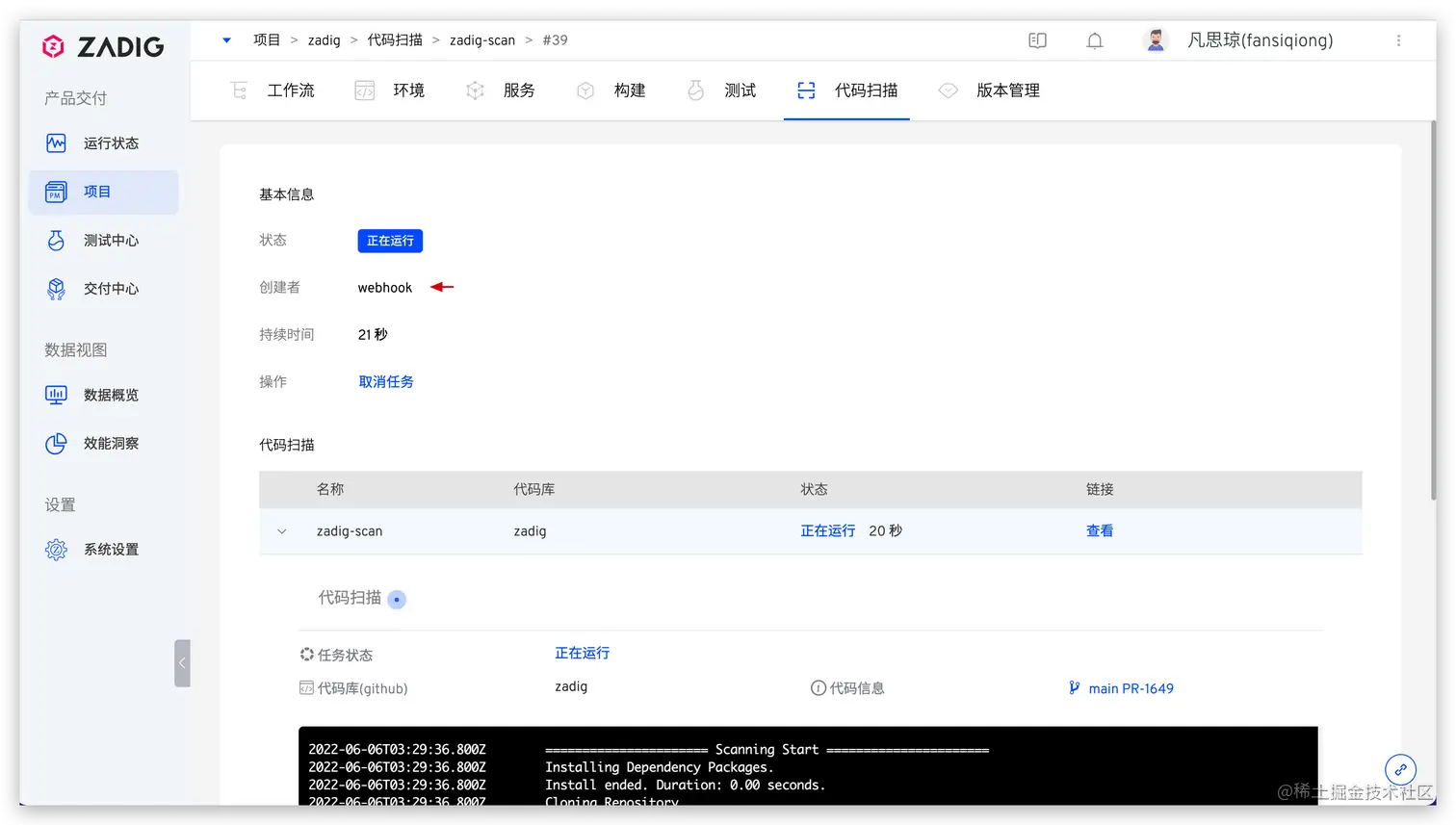Click the 环境 tab icon
Image resolution: width=1456 pixels, height=825 pixels.
pos(364,90)
